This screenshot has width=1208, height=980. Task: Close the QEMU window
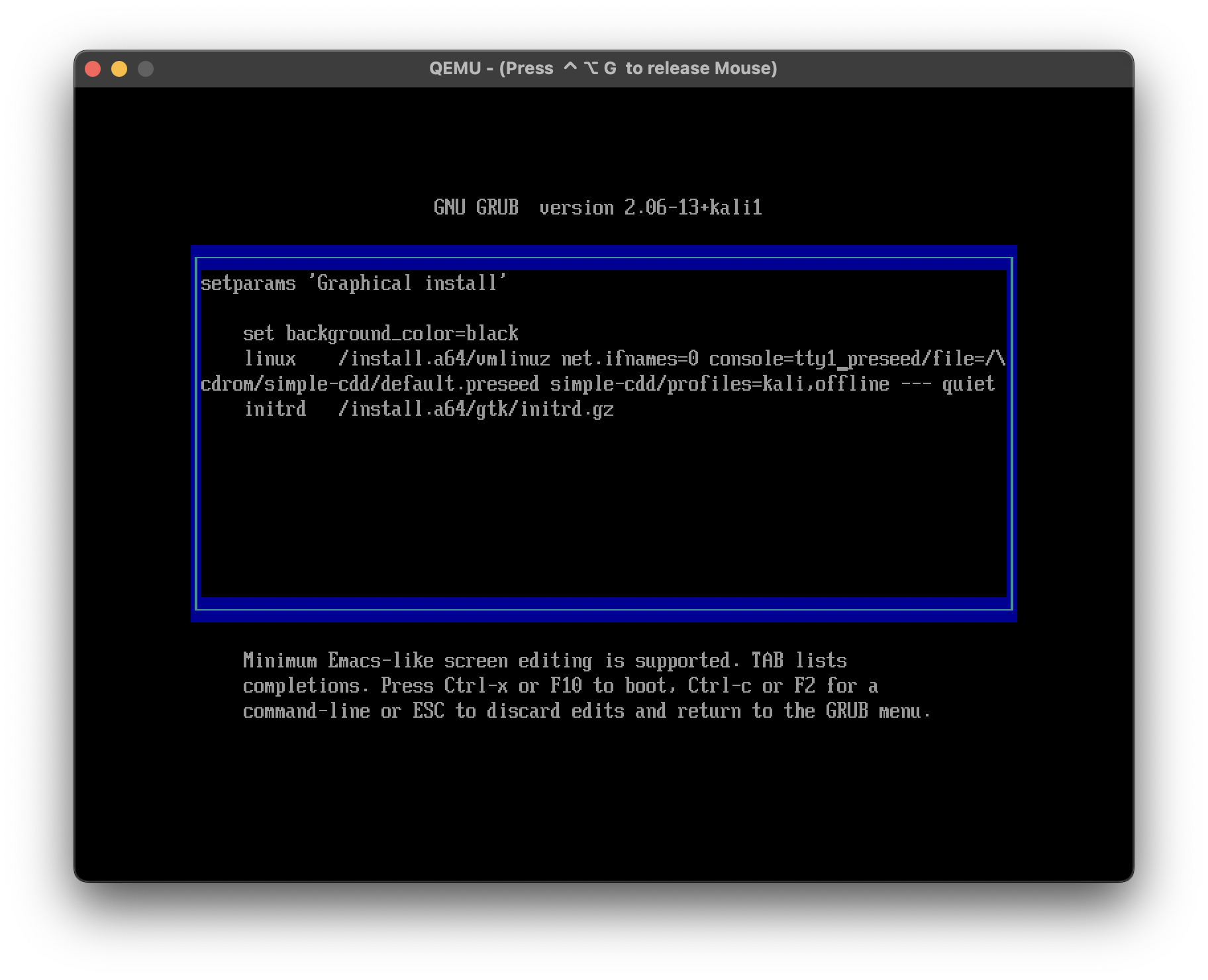point(93,69)
